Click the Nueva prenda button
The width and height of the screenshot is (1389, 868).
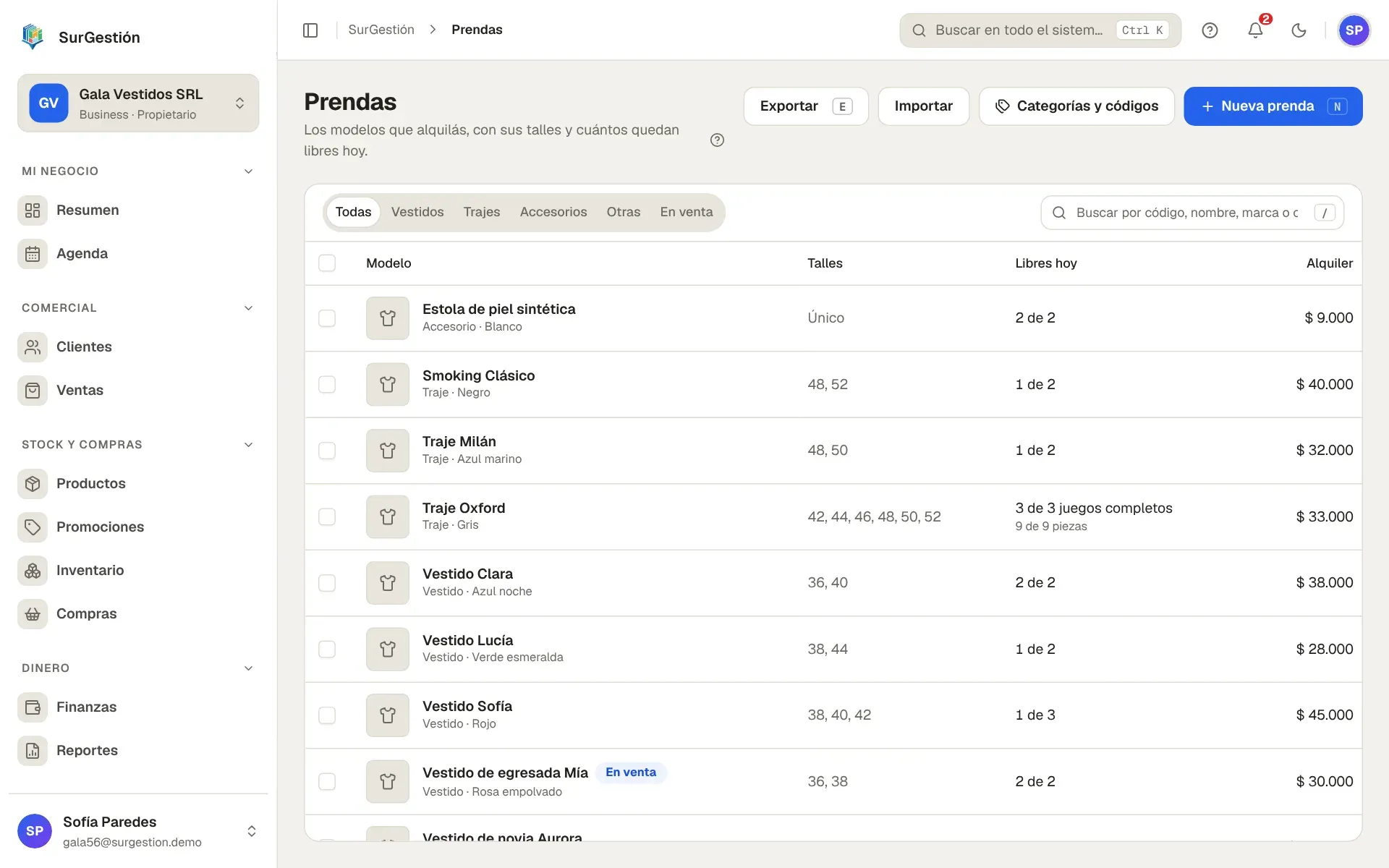click(1273, 106)
